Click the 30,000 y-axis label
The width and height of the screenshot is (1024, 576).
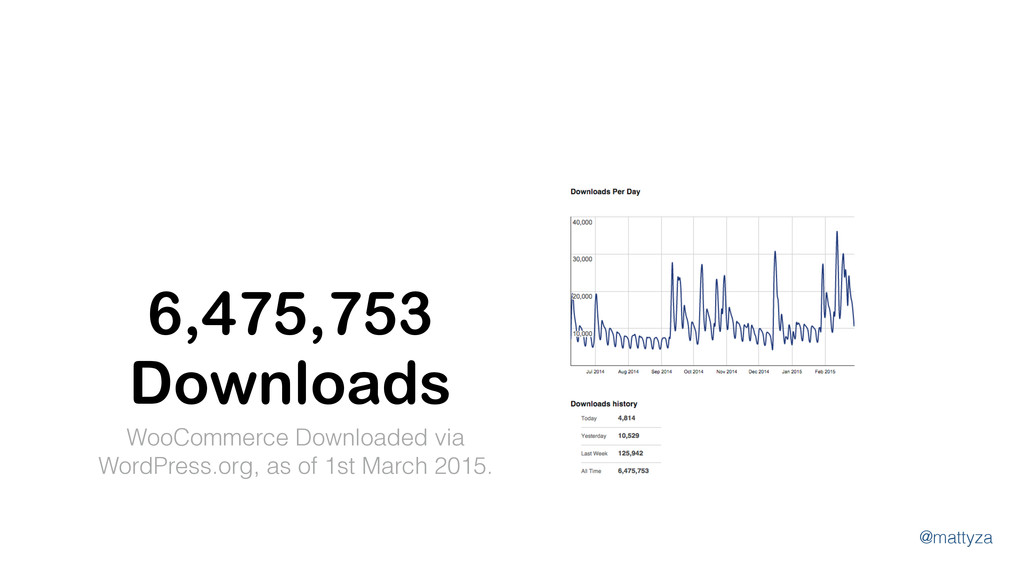(x=583, y=259)
